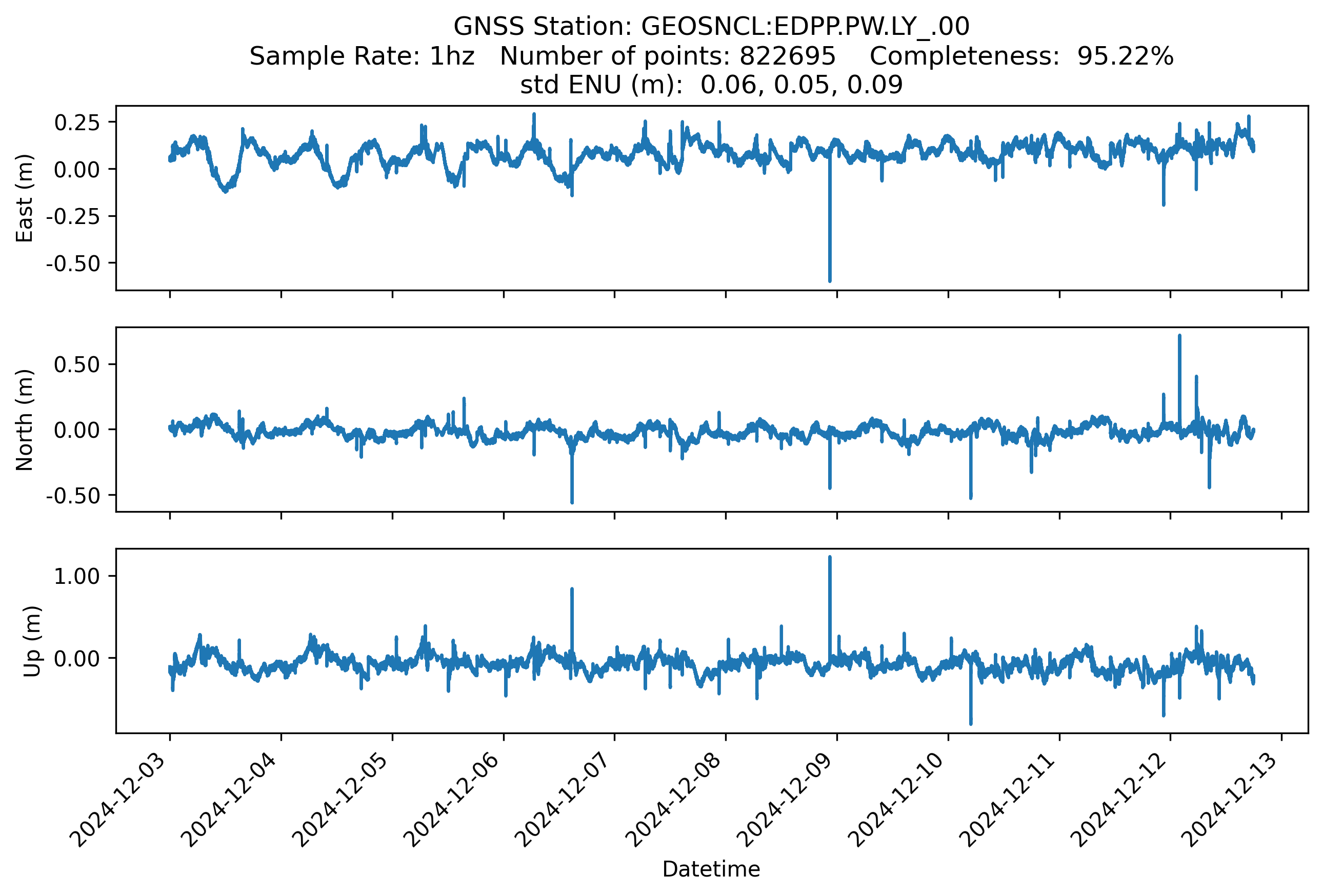Click the East (m) axis label
This screenshot has height=896, width=1323.
tap(25, 198)
